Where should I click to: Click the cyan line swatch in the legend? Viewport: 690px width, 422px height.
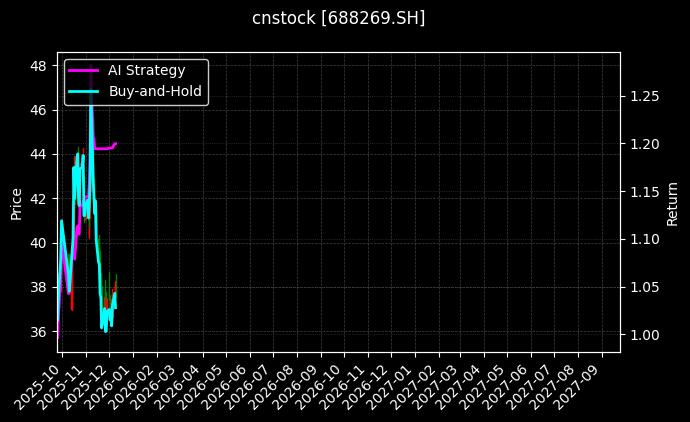coord(83,91)
